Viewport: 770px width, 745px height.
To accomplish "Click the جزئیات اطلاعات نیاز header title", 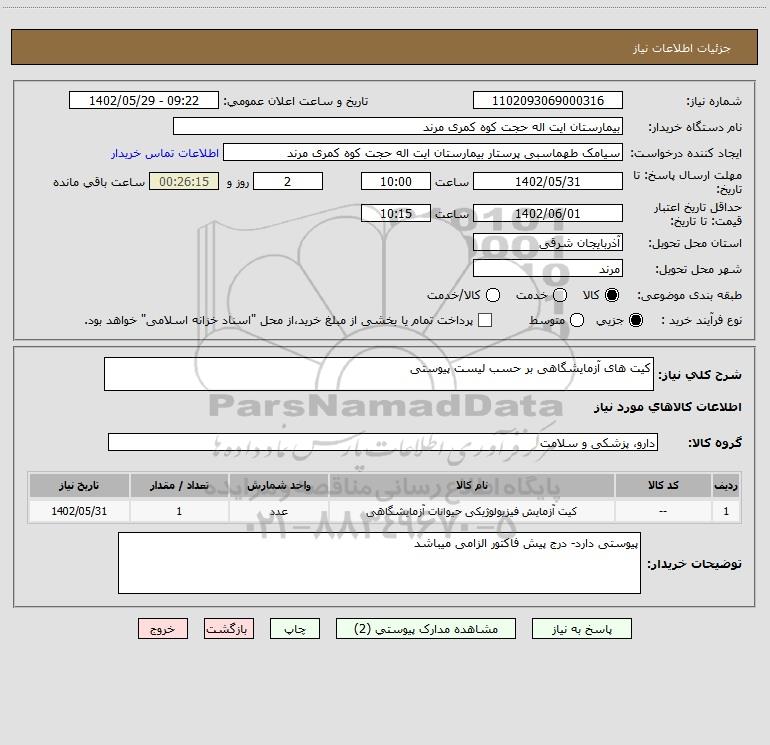I will pos(682,48).
